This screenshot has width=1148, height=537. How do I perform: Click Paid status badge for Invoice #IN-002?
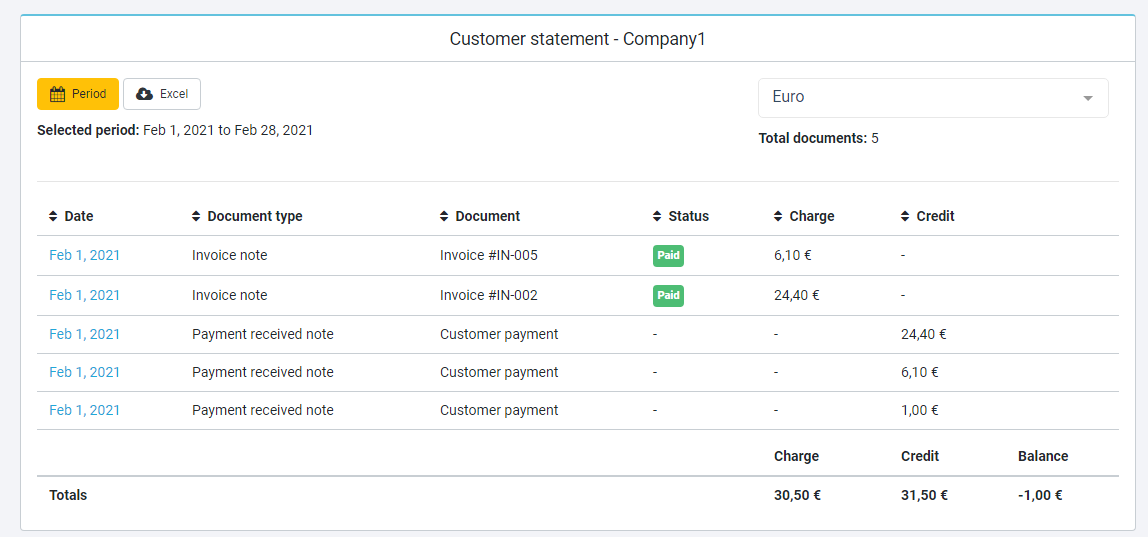[668, 295]
